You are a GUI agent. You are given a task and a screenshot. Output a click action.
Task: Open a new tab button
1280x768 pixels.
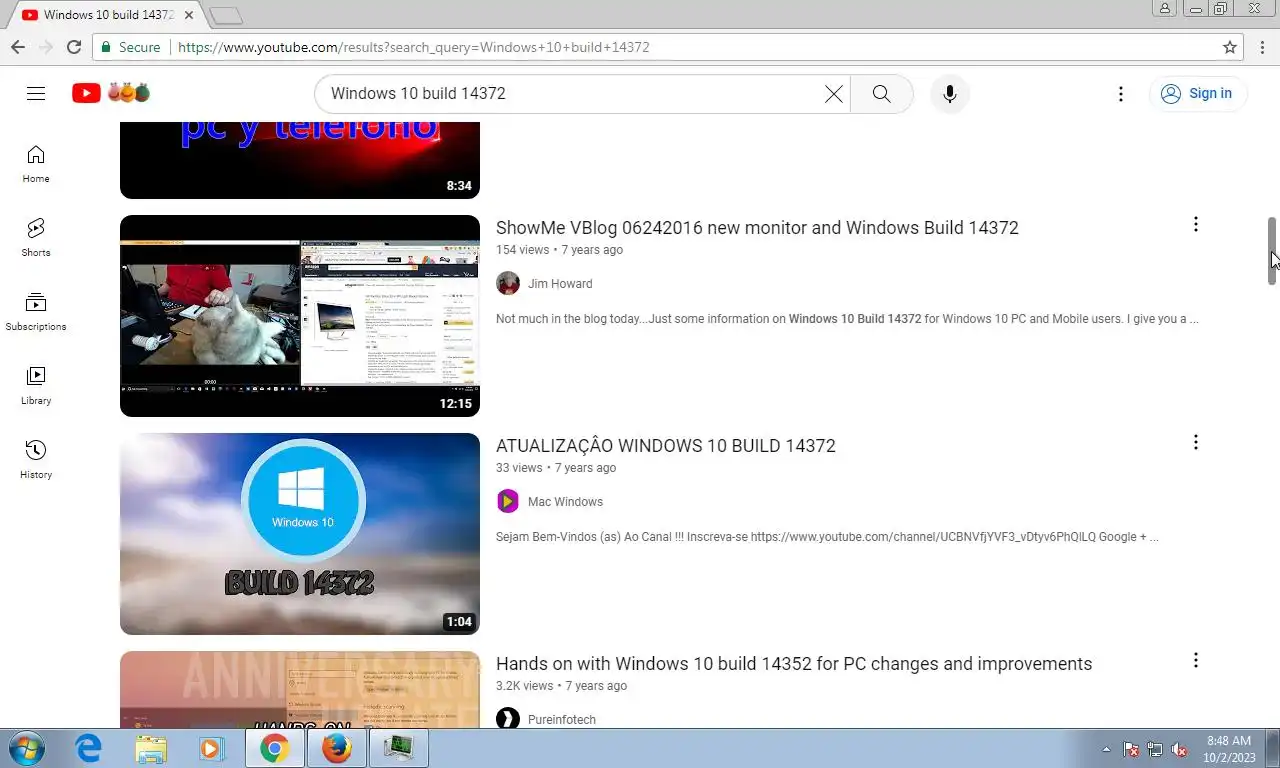tap(226, 15)
